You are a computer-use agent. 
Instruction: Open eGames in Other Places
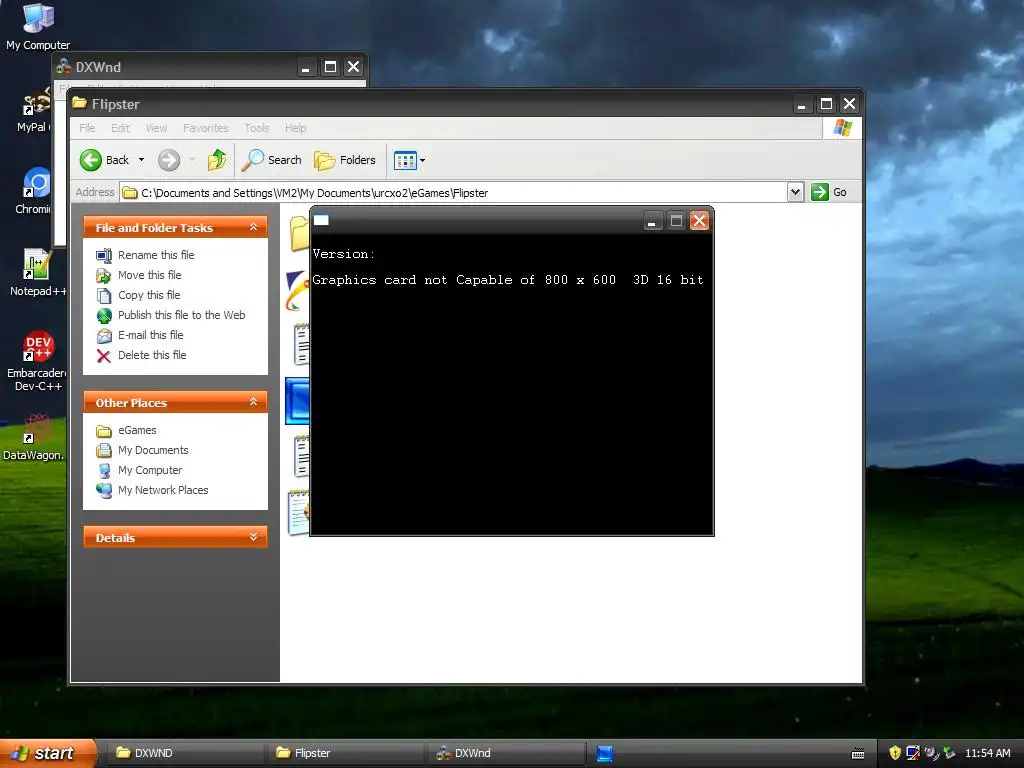[x=137, y=430]
